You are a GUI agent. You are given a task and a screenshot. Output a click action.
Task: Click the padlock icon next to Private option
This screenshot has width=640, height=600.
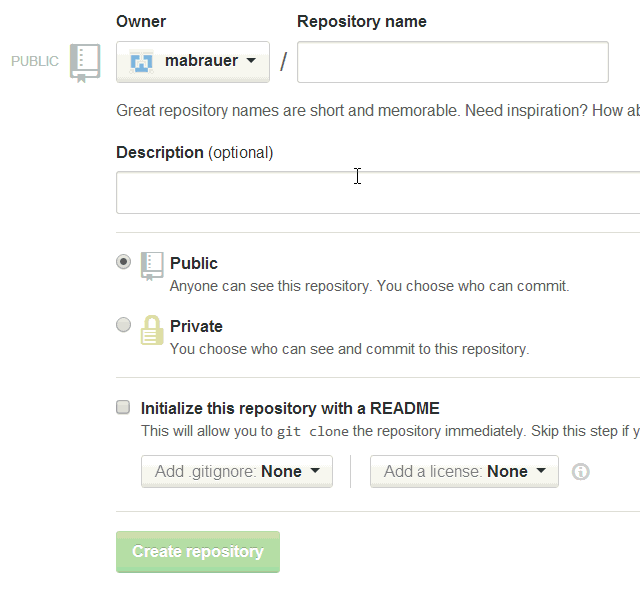coord(152,330)
